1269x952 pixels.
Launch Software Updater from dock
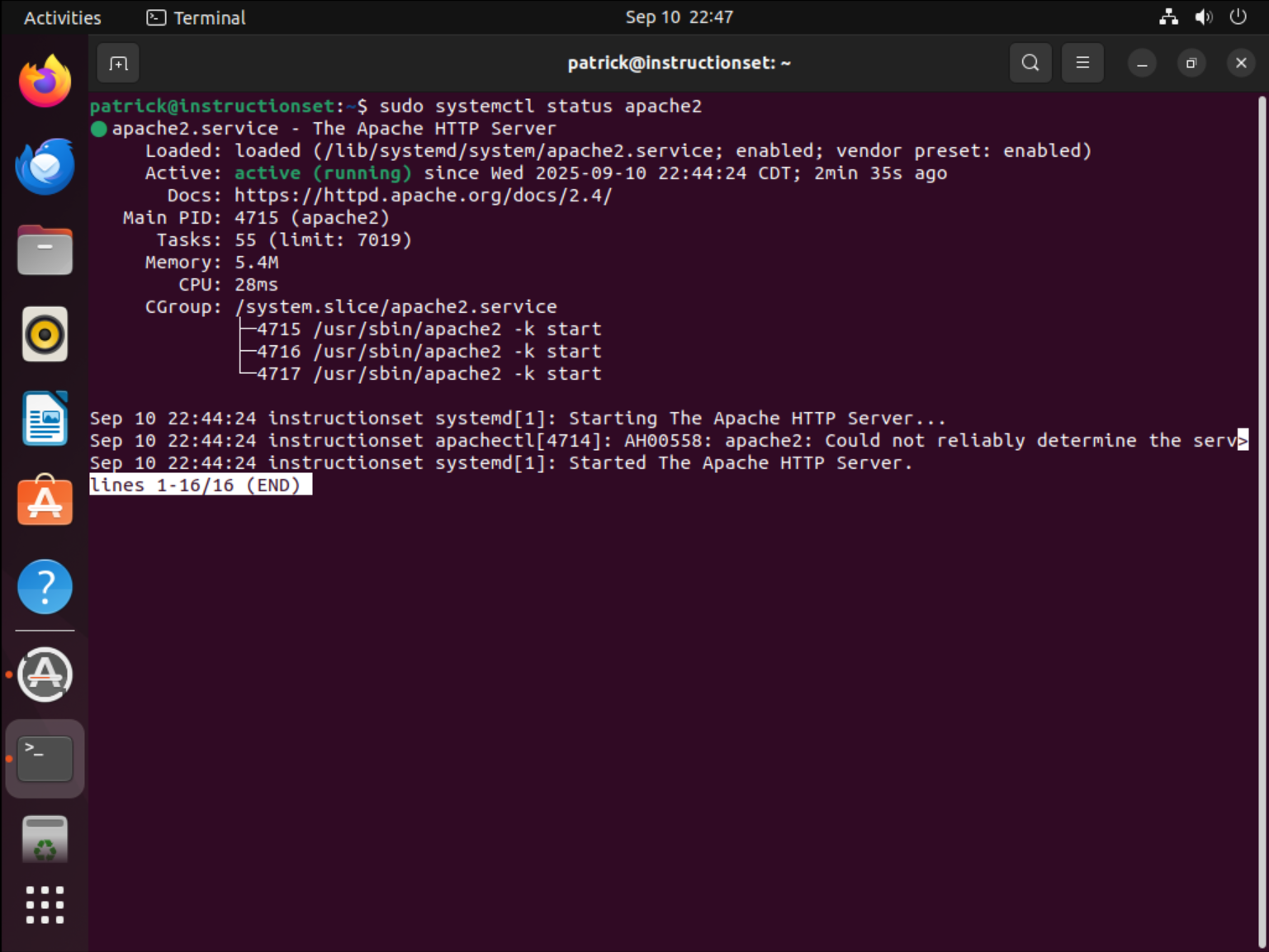45,675
